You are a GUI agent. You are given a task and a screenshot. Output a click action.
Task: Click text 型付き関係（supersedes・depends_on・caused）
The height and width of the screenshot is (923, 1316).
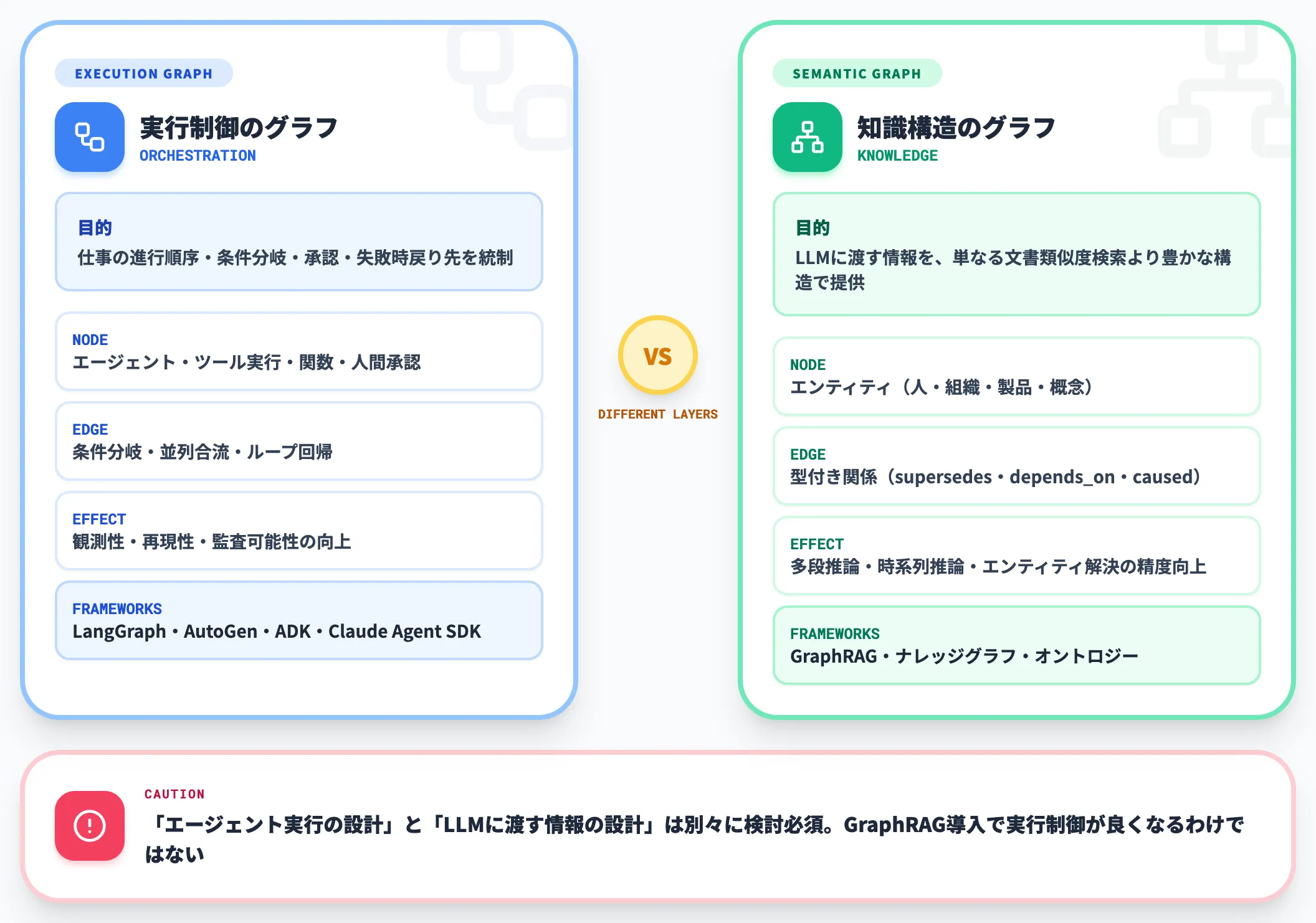pos(996,476)
